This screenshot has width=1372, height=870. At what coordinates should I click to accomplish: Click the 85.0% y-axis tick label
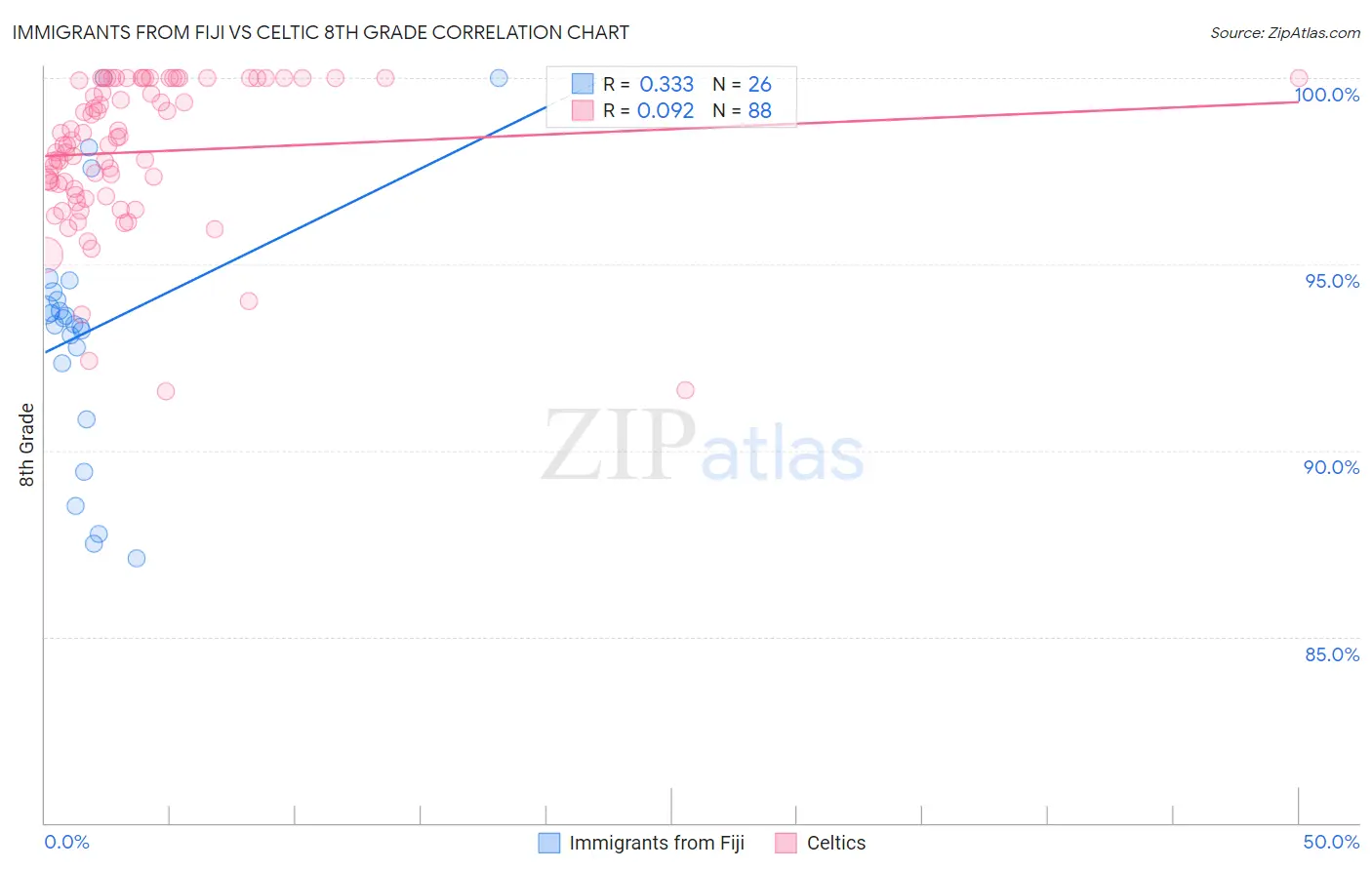[1332, 654]
